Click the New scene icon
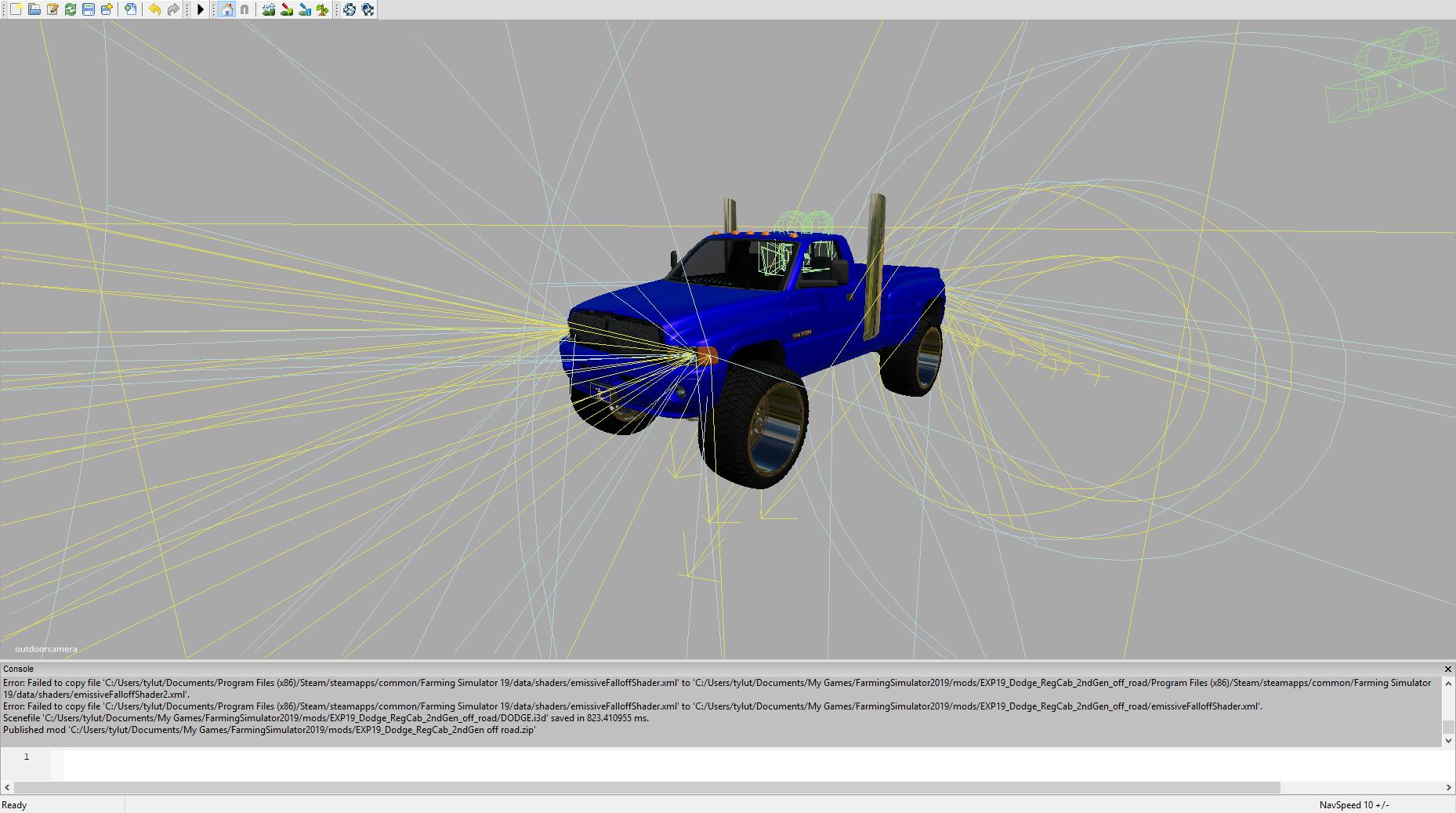This screenshot has height=813, width=1456. pos(16,9)
